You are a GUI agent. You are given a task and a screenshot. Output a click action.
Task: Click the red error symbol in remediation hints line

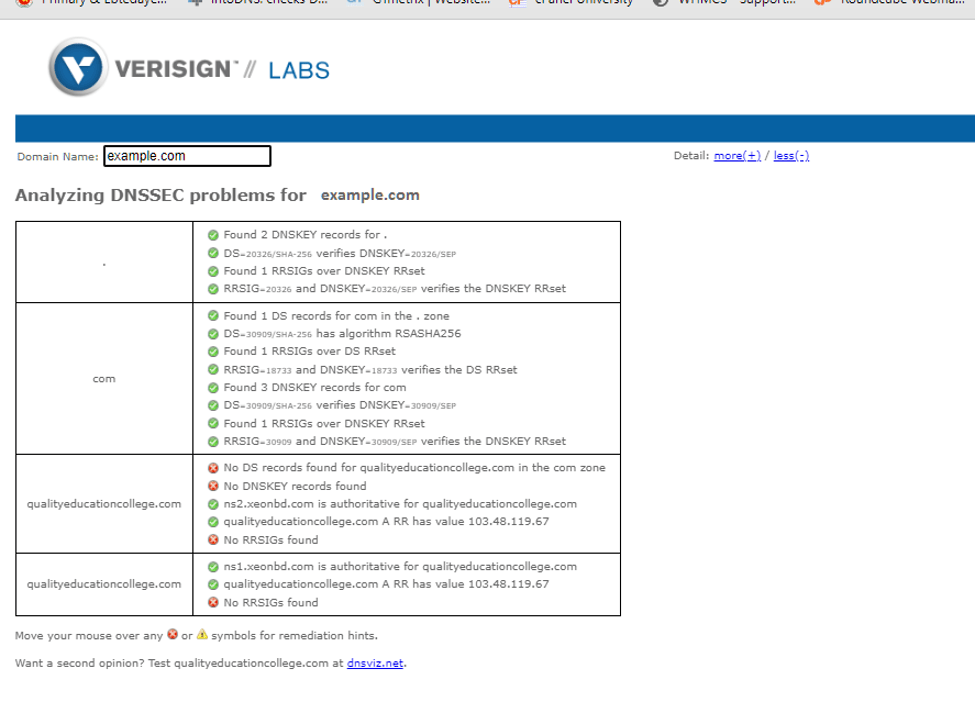click(173, 635)
